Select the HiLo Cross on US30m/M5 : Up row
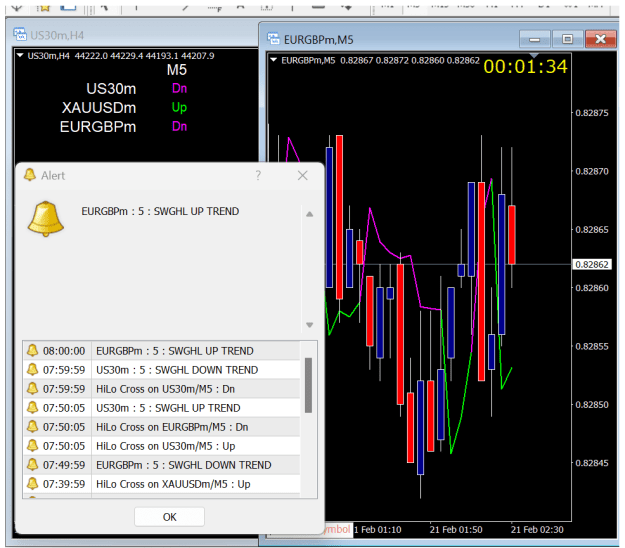This screenshot has height=548, width=625. 161,446
